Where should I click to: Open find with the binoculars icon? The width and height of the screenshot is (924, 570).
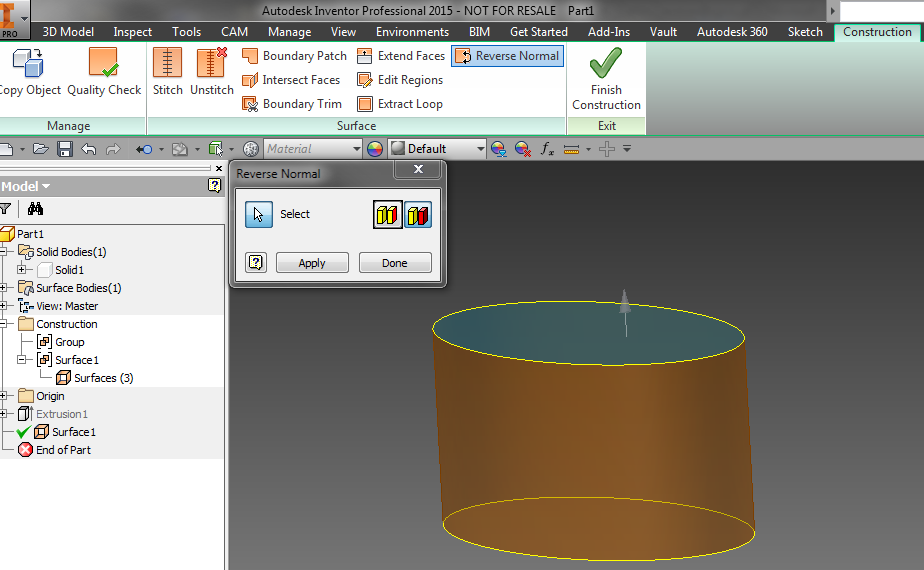tap(35, 209)
